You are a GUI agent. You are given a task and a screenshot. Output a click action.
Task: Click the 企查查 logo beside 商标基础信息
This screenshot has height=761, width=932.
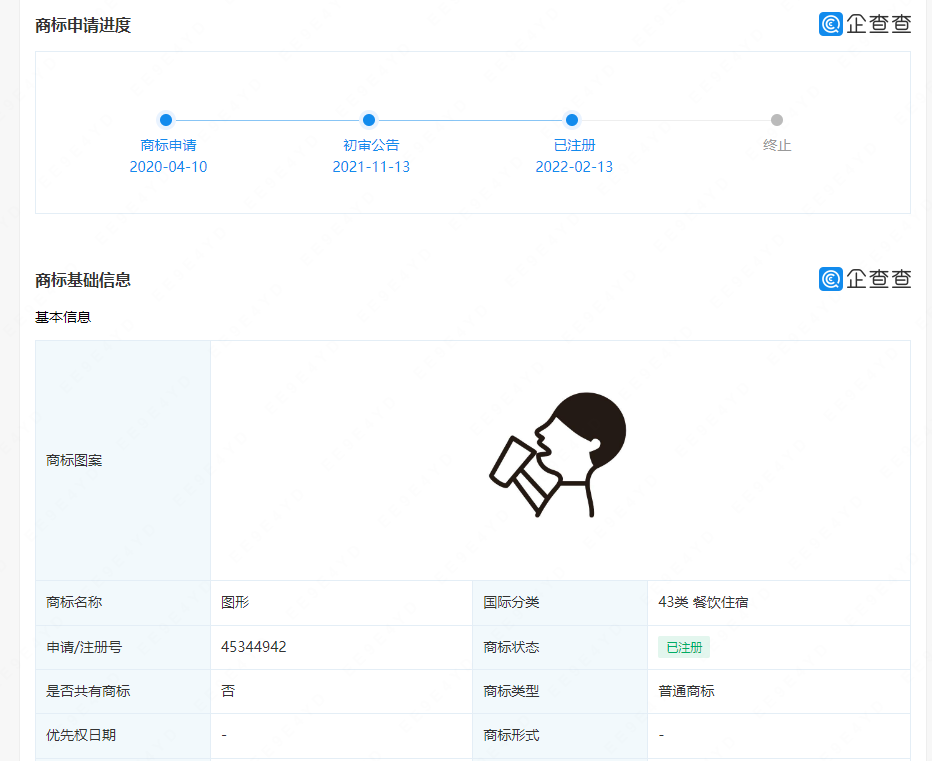click(x=864, y=279)
